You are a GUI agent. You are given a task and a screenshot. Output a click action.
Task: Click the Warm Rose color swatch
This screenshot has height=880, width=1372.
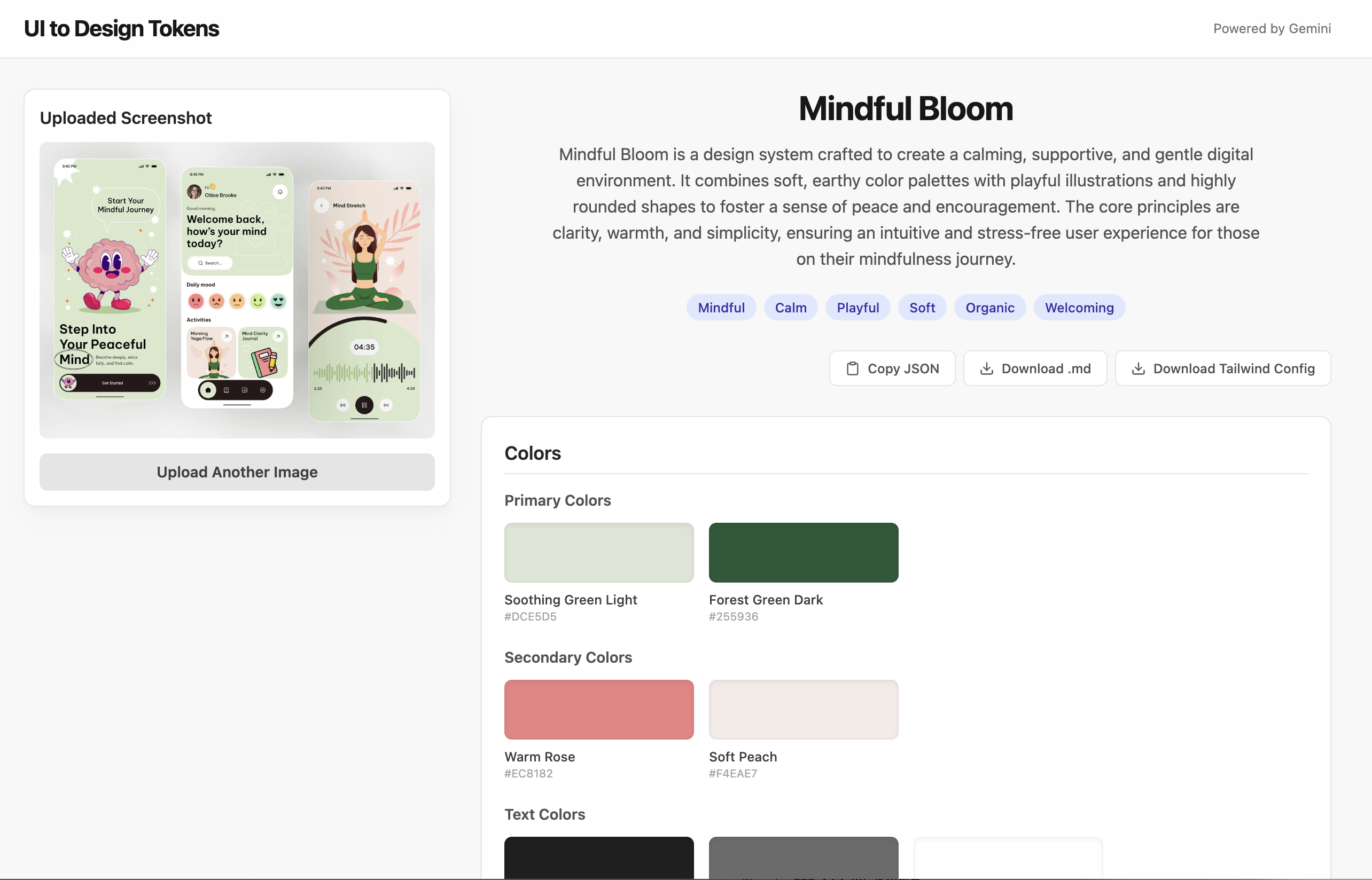(598, 709)
